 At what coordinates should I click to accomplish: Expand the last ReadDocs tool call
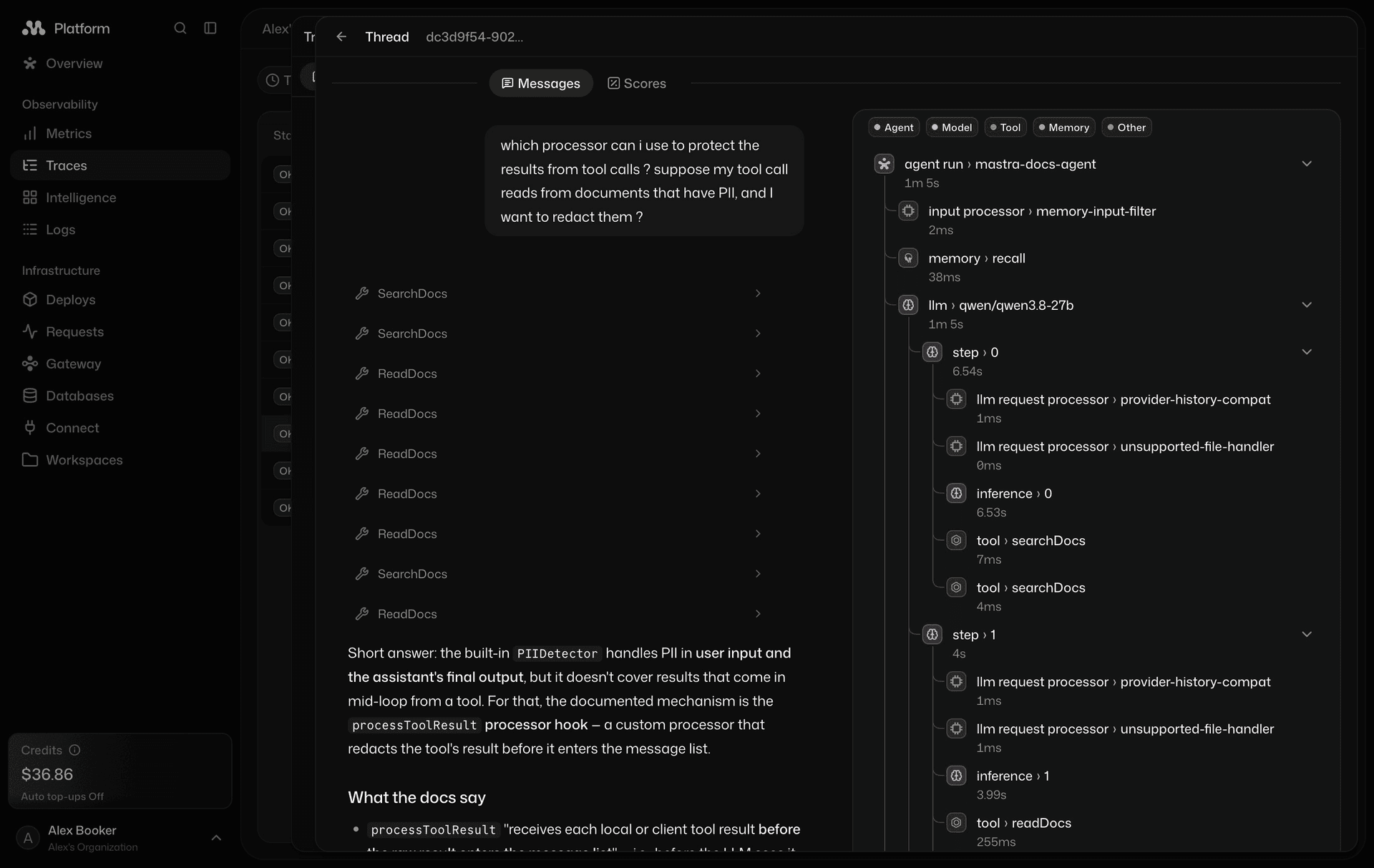pos(558,615)
